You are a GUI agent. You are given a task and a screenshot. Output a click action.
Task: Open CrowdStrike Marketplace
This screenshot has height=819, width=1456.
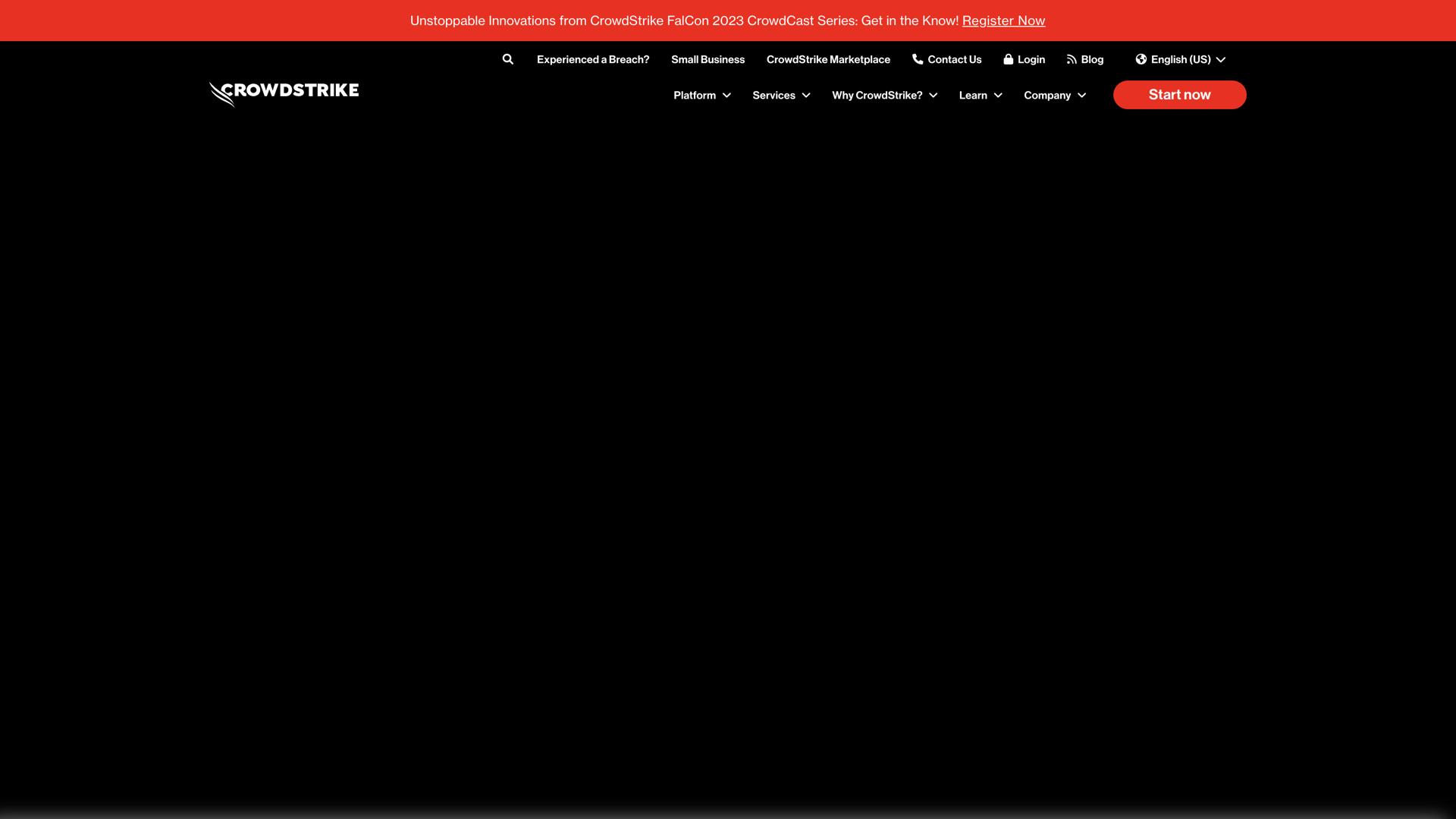pyautogui.click(x=828, y=59)
